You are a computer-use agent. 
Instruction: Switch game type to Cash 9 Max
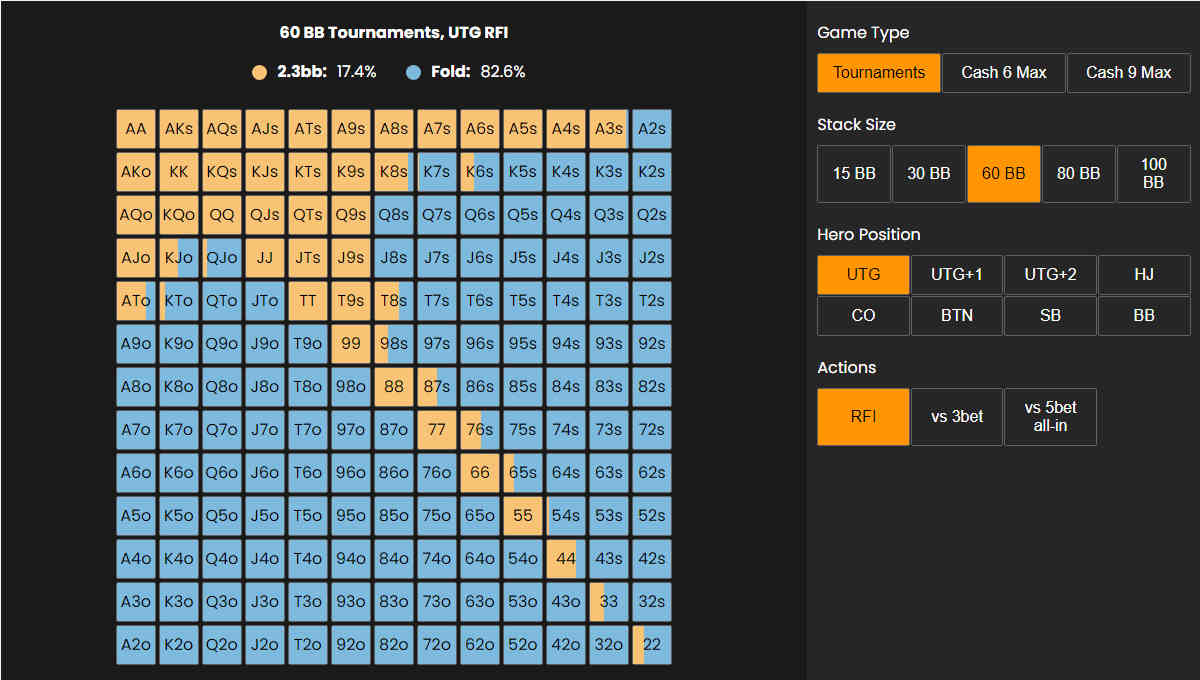[1128, 73]
